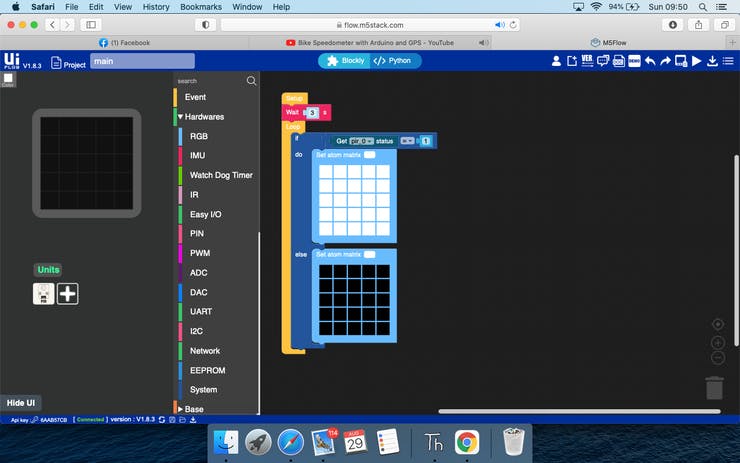Click the Hide UI button
The width and height of the screenshot is (740, 463).
tap(21, 402)
